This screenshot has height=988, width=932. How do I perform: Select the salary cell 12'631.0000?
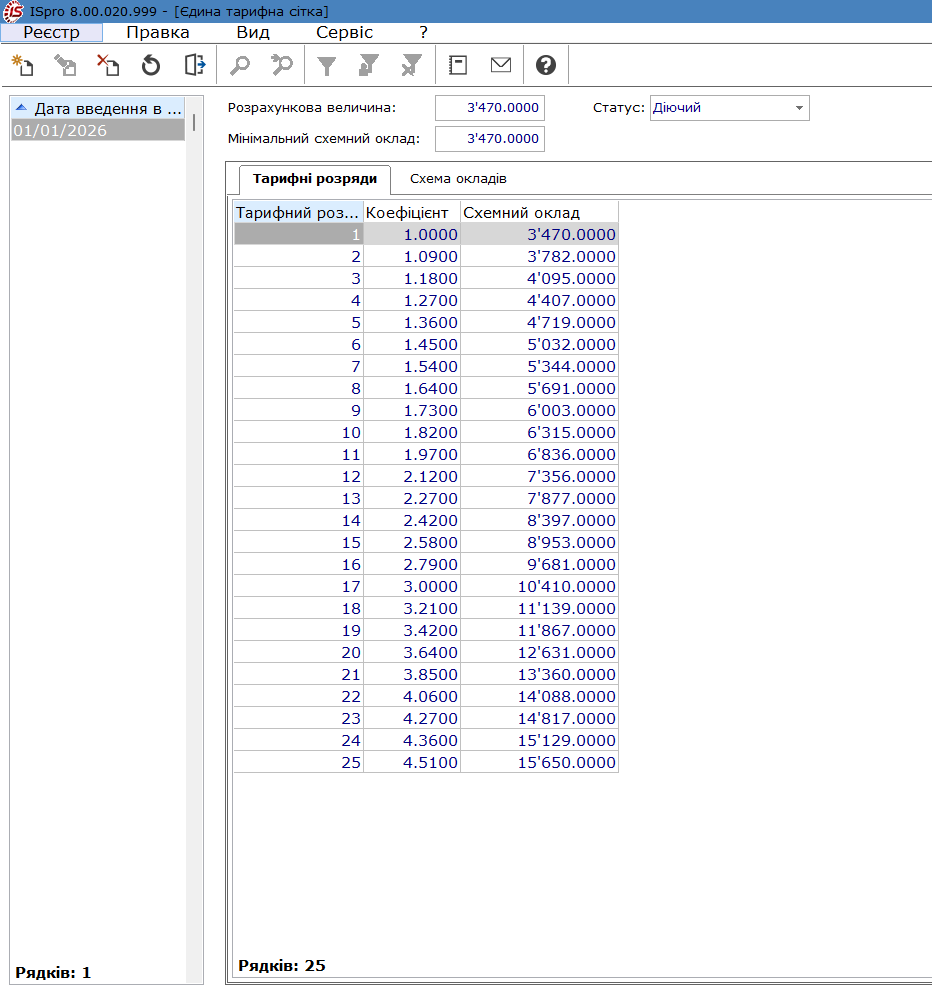point(539,652)
